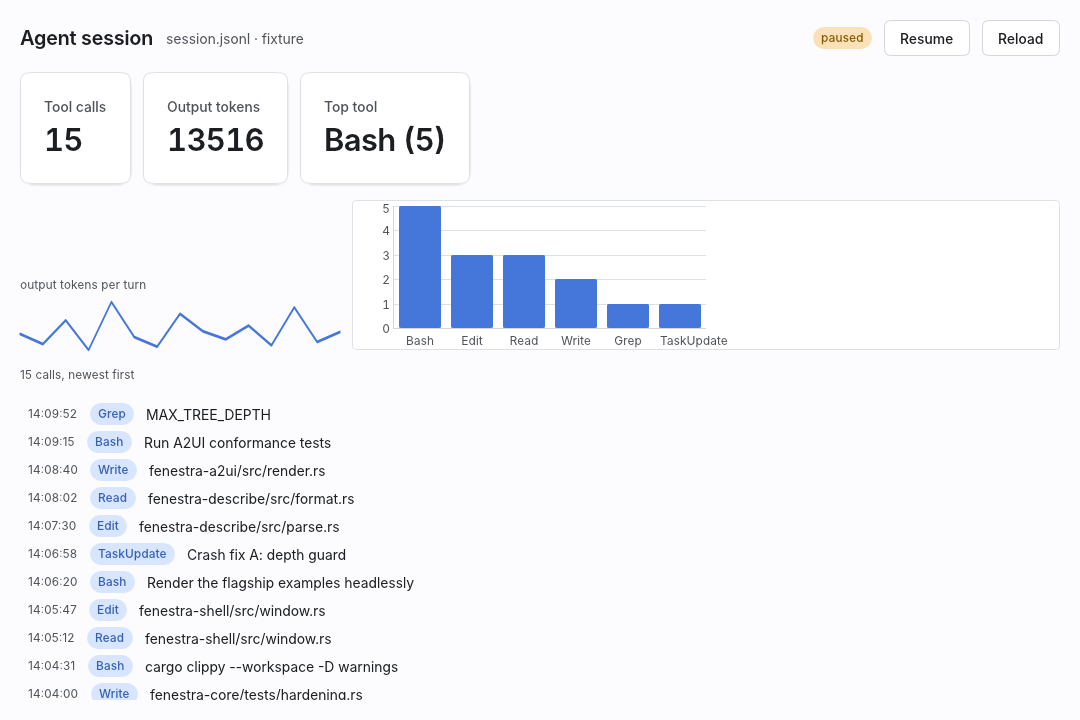Select the Edit tag at 14:07:30
This screenshot has height=720, width=1080.
pyautogui.click(x=107, y=526)
